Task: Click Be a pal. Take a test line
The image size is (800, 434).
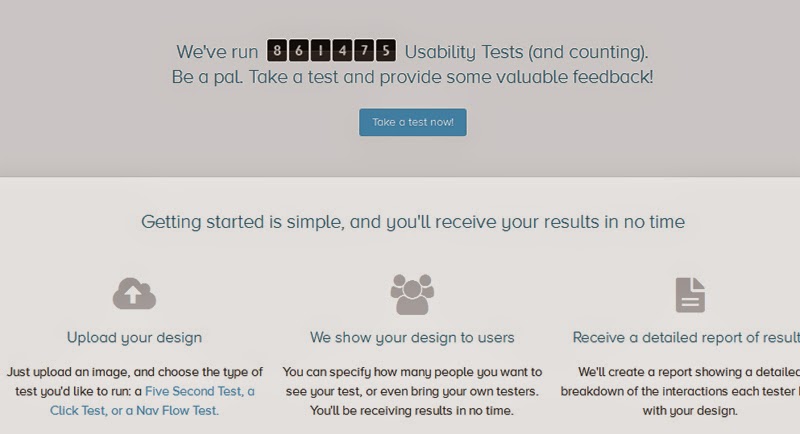Action: pyautogui.click(x=412, y=77)
